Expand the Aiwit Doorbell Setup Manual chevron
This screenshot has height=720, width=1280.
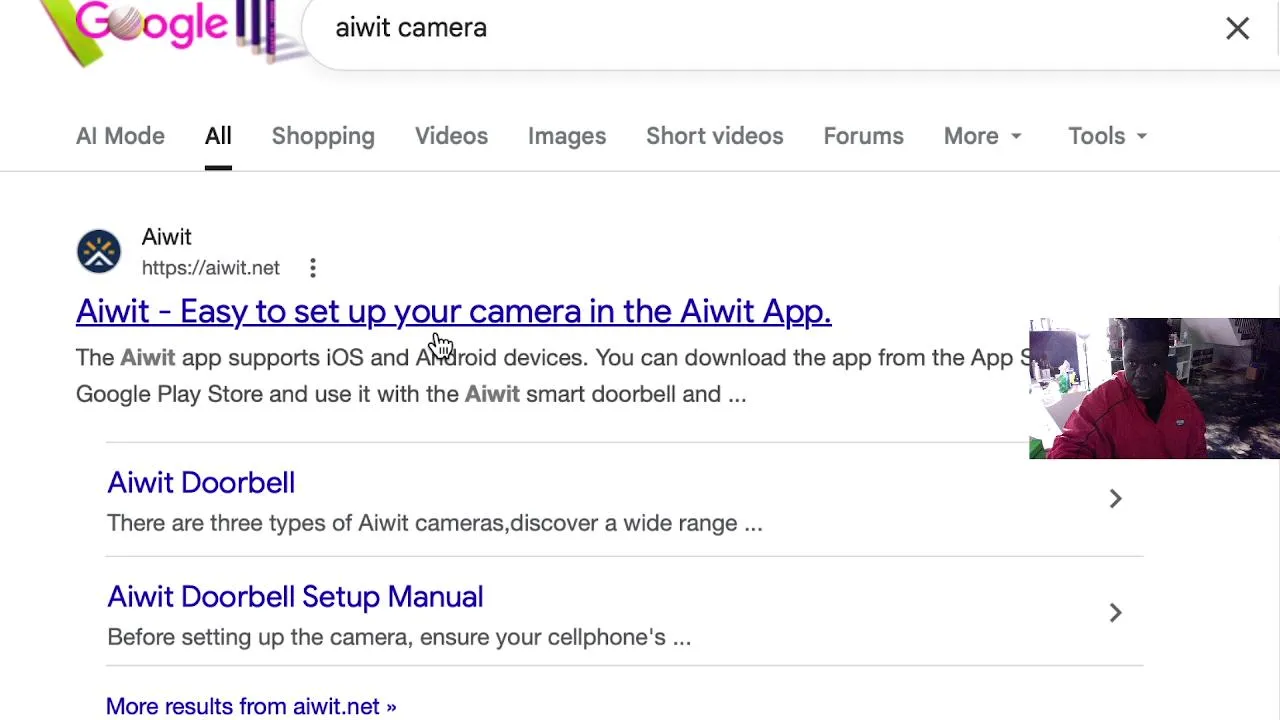click(1115, 613)
